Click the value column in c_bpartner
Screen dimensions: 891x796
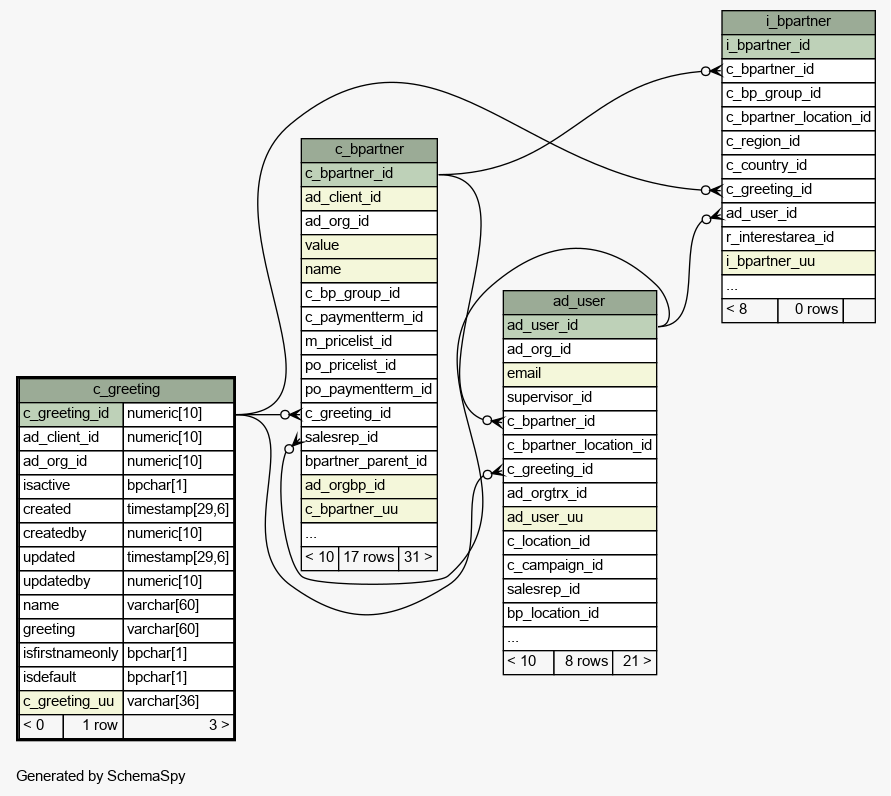pyautogui.click(x=369, y=246)
